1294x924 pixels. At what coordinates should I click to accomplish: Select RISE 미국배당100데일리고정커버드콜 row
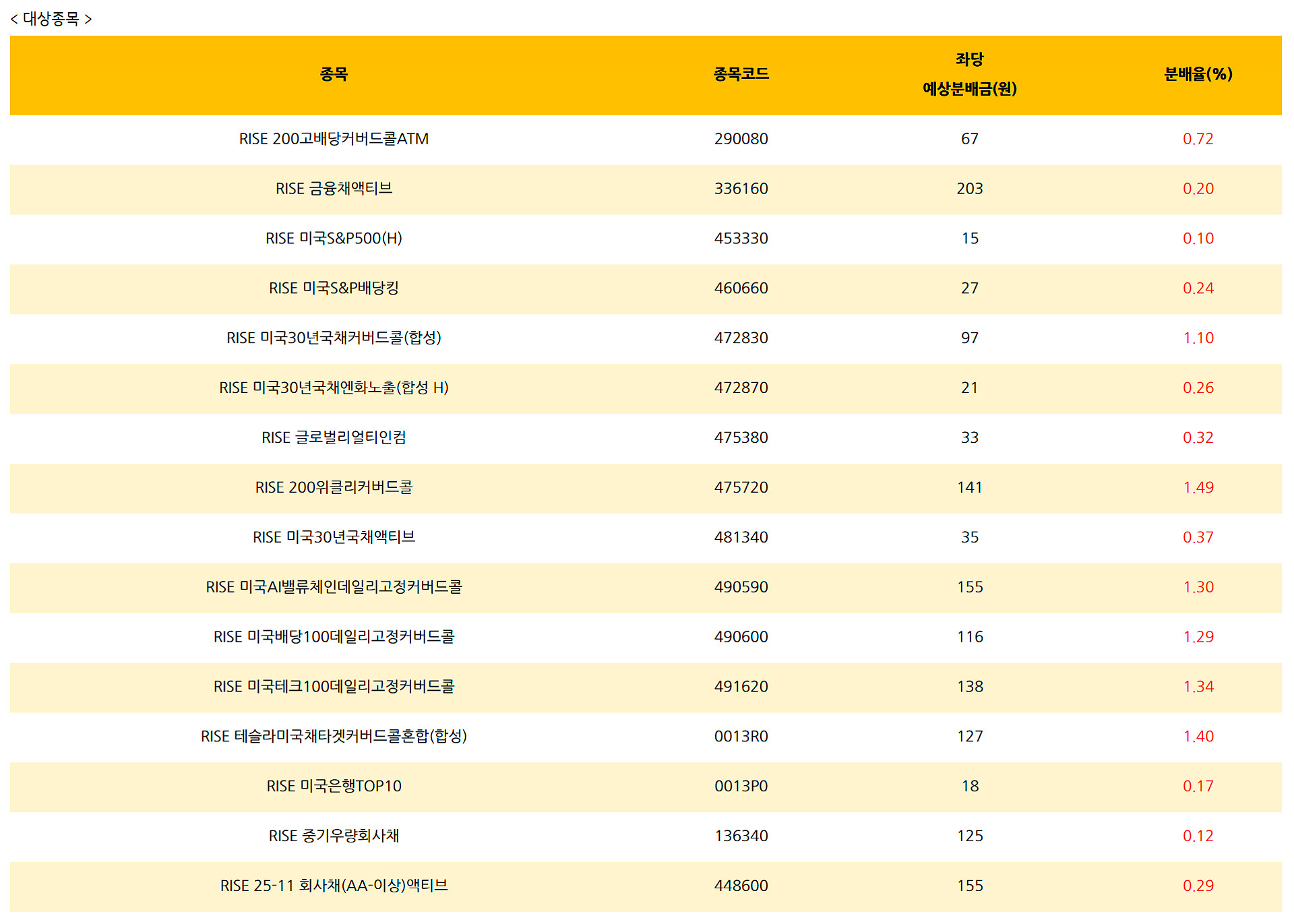tap(334, 637)
